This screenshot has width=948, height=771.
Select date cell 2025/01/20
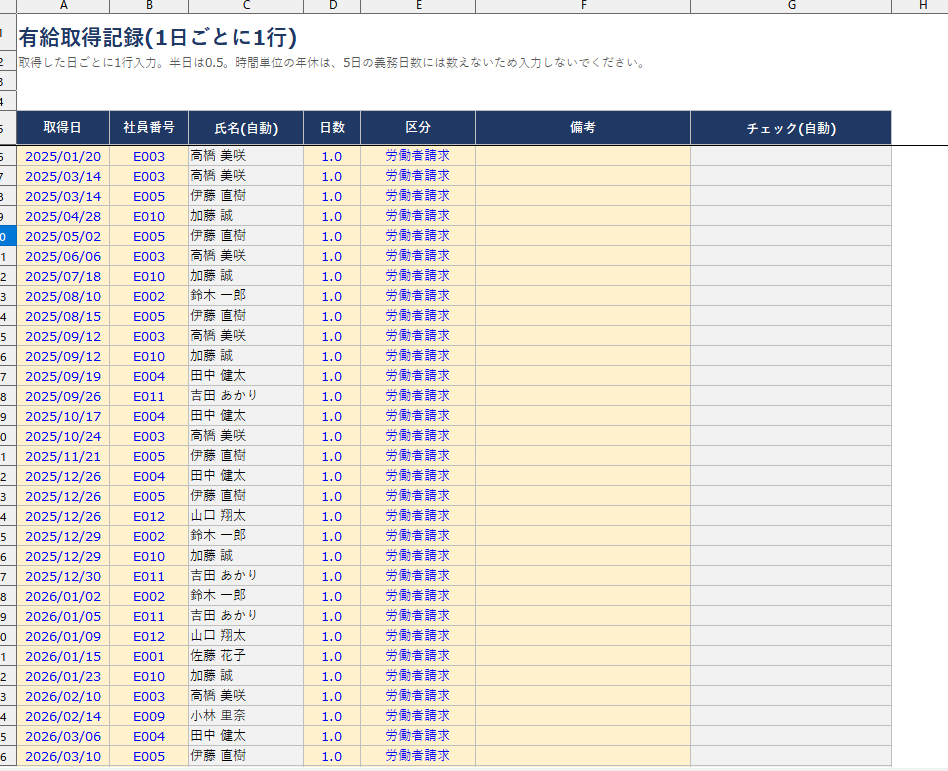(x=63, y=156)
